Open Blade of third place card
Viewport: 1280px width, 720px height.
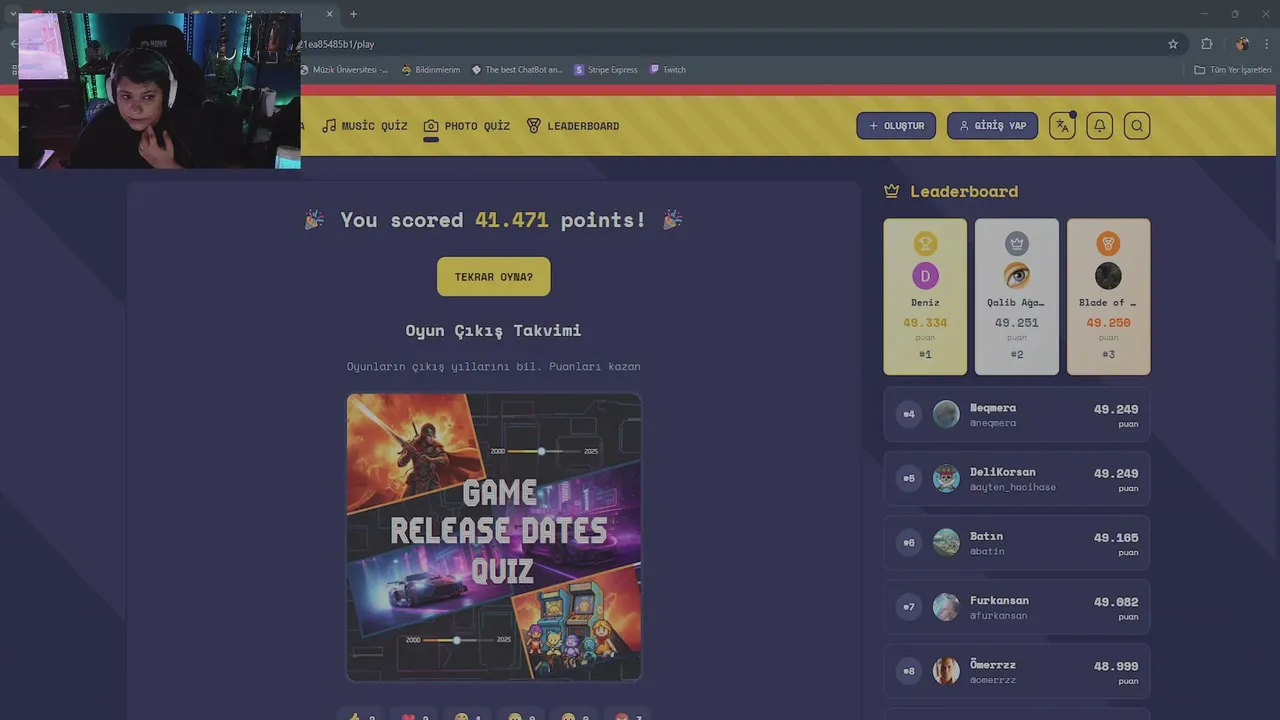pyautogui.click(x=1108, y=297)
